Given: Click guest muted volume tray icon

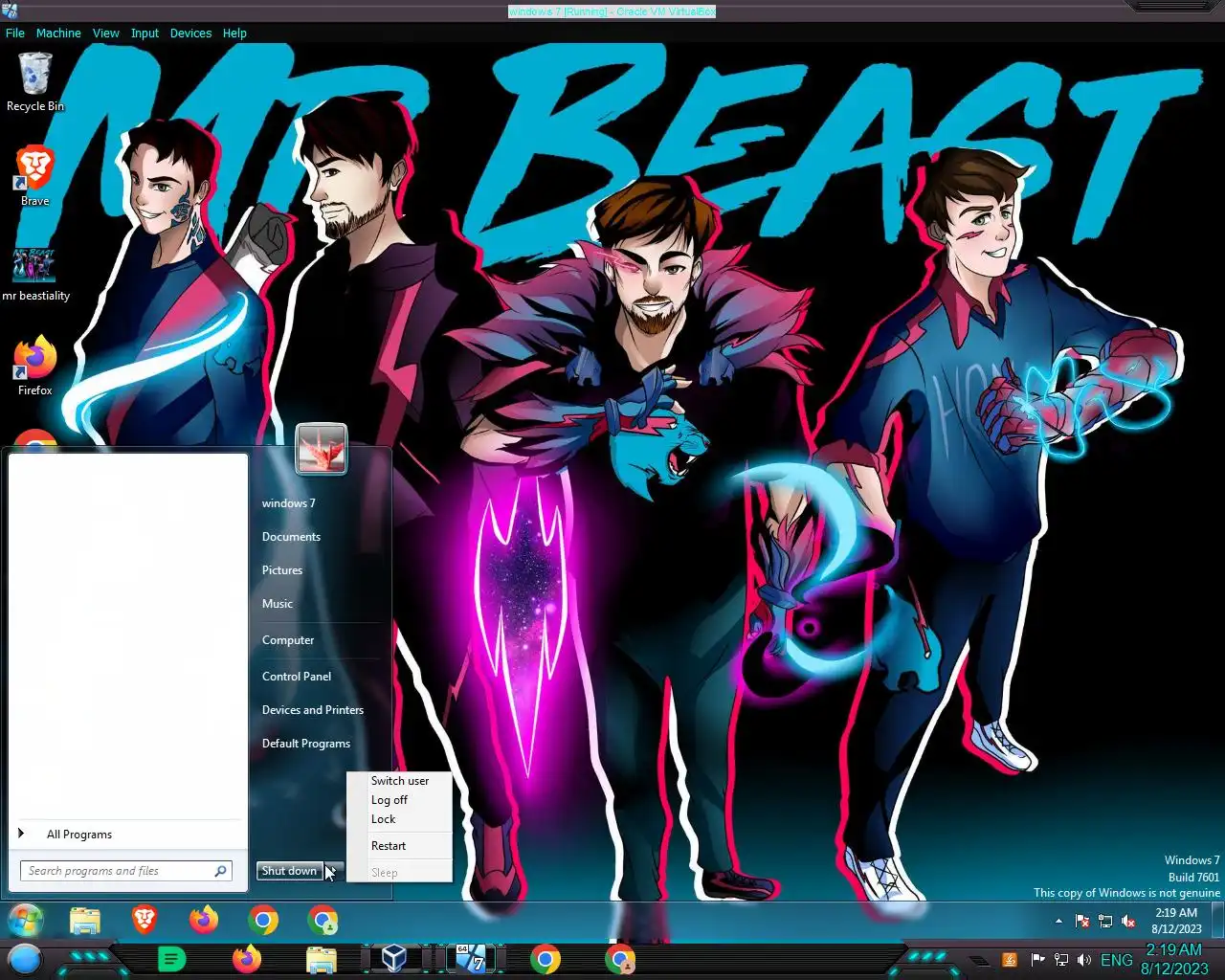Looking at the screenshot, I should click(1128, 922).
